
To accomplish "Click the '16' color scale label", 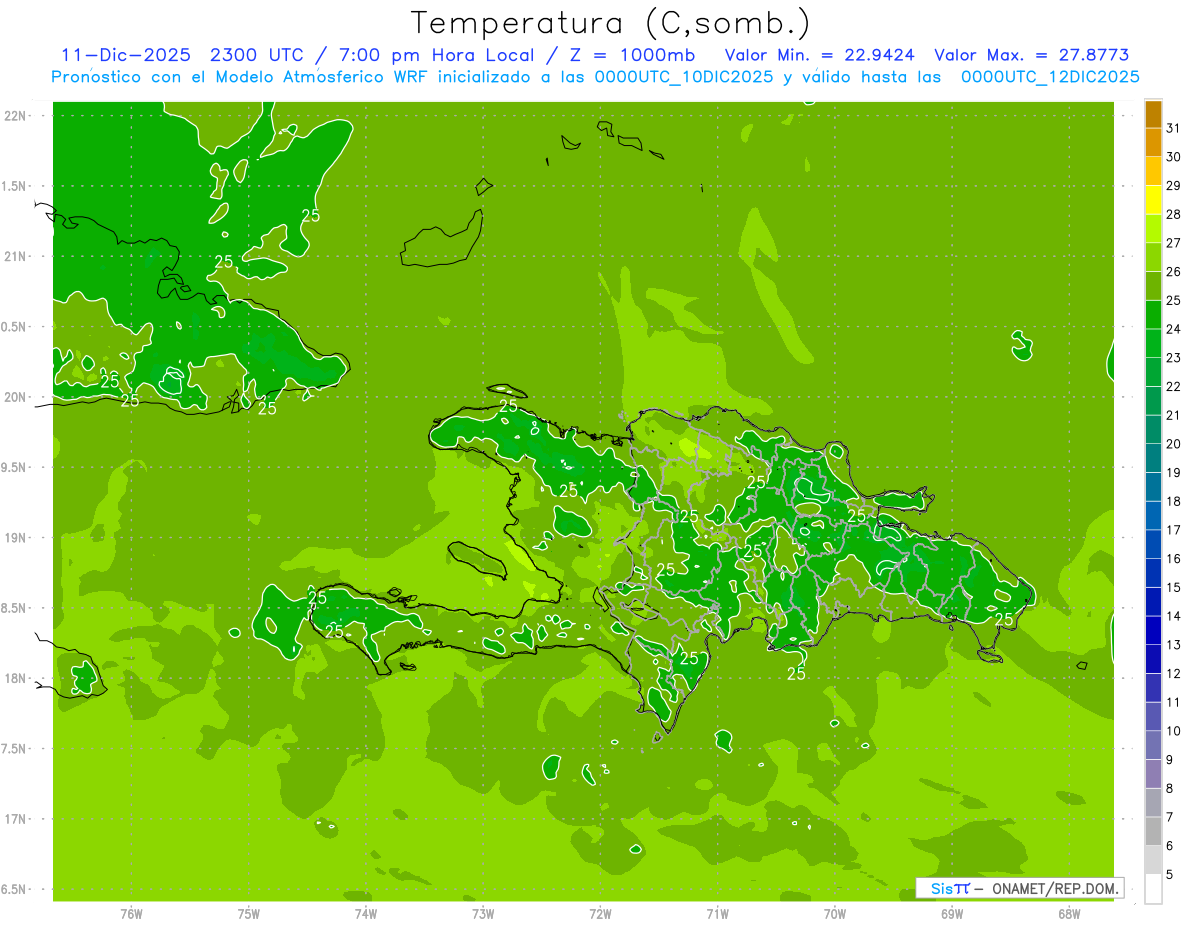I will coord(1174,559).
